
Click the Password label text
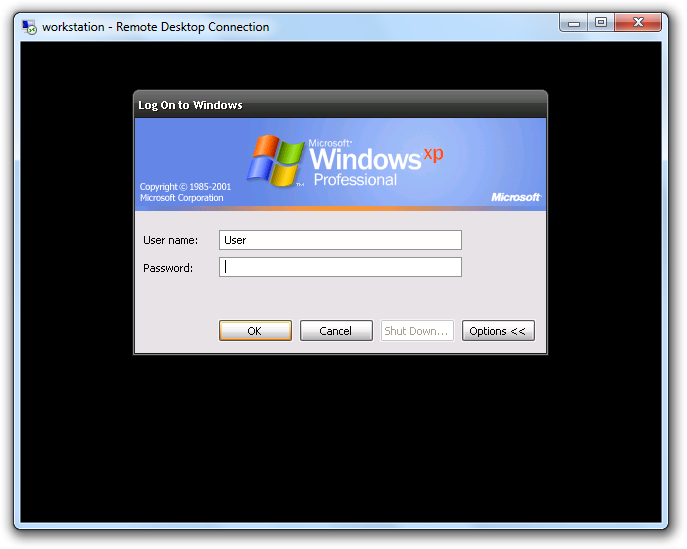tap(168, 268)
